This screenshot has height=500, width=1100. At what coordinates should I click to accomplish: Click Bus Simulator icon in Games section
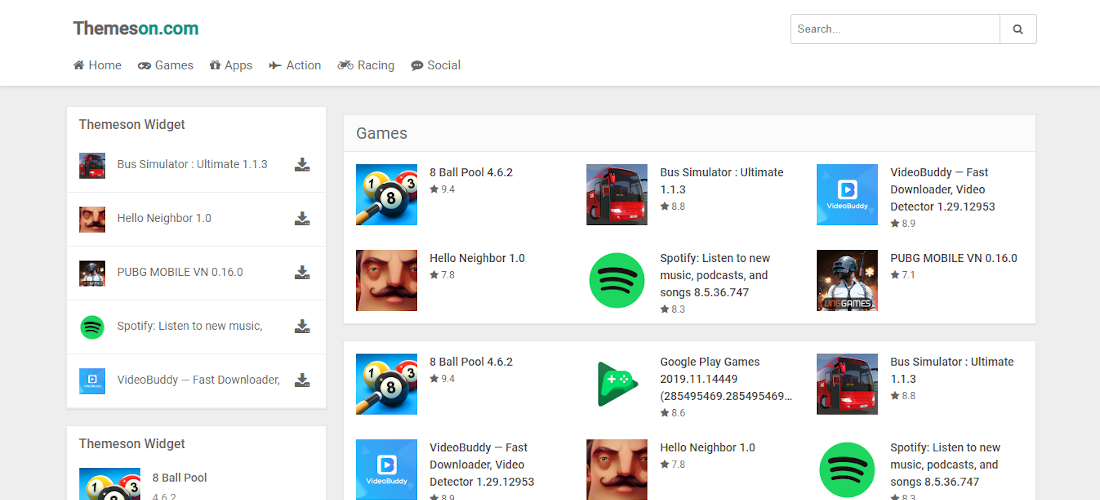pyautogui.click(x=617, y=194)
